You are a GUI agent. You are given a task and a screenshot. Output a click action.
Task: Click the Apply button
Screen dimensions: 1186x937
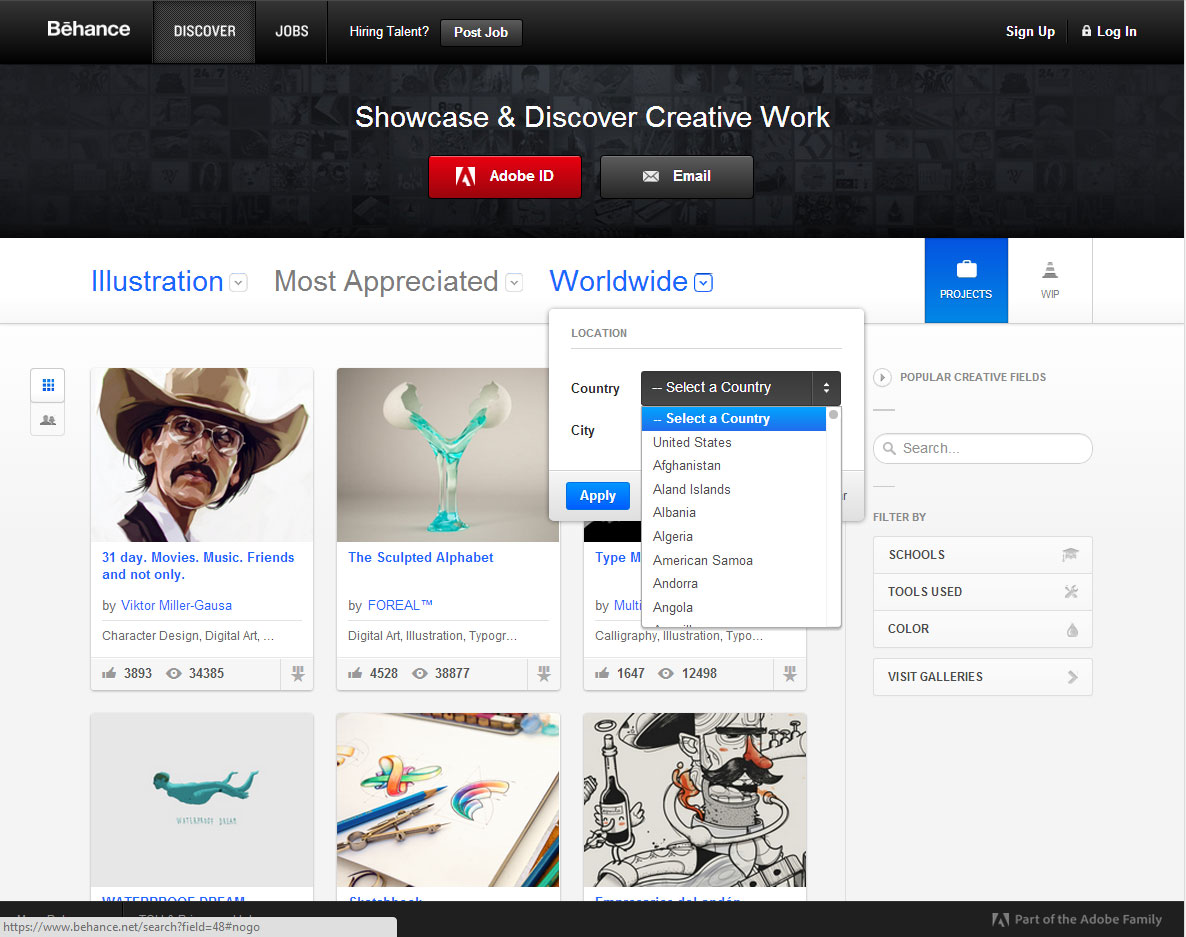(597, 496)
